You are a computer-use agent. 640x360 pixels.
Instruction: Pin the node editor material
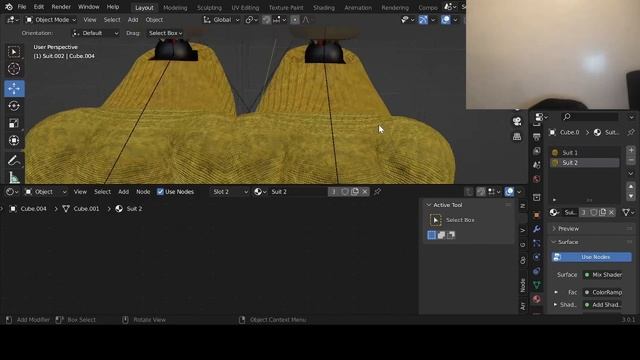pyautogui.click(x=378, y=191)
